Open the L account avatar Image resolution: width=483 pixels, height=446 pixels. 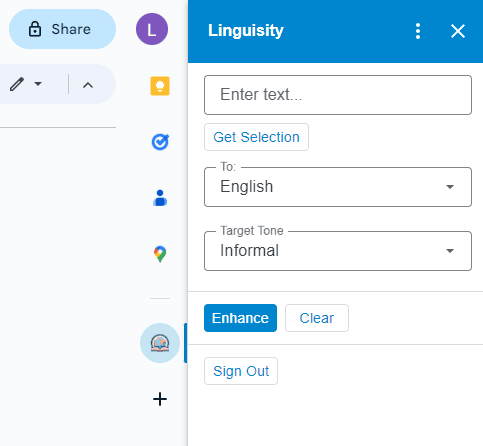click(152, 29)
